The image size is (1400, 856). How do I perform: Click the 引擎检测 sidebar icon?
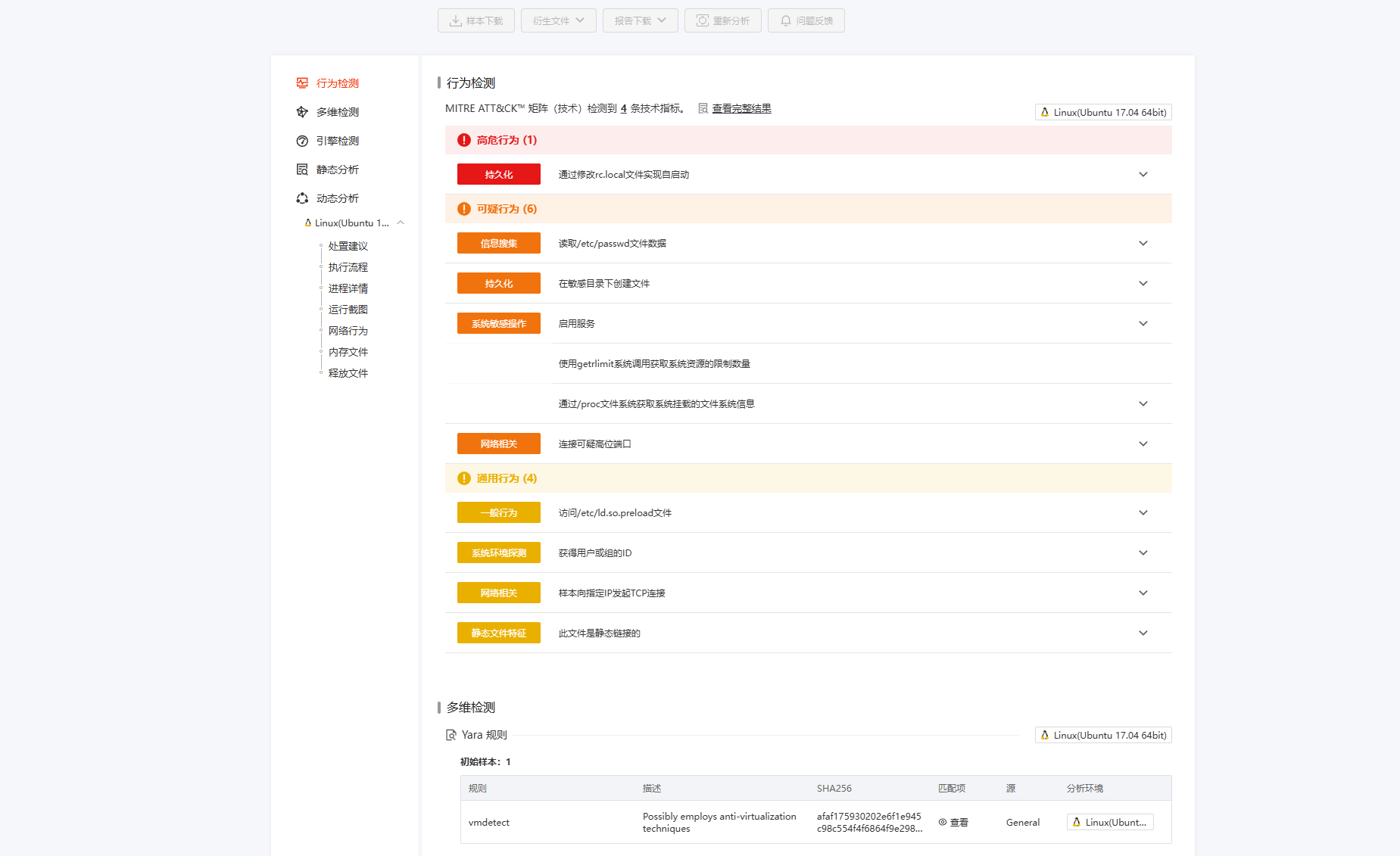(x=302, y=141)
